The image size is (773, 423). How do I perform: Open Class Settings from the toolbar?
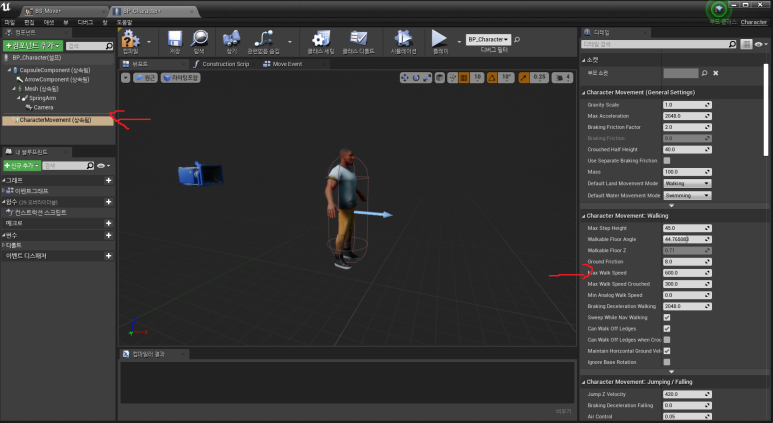(321, 39)
